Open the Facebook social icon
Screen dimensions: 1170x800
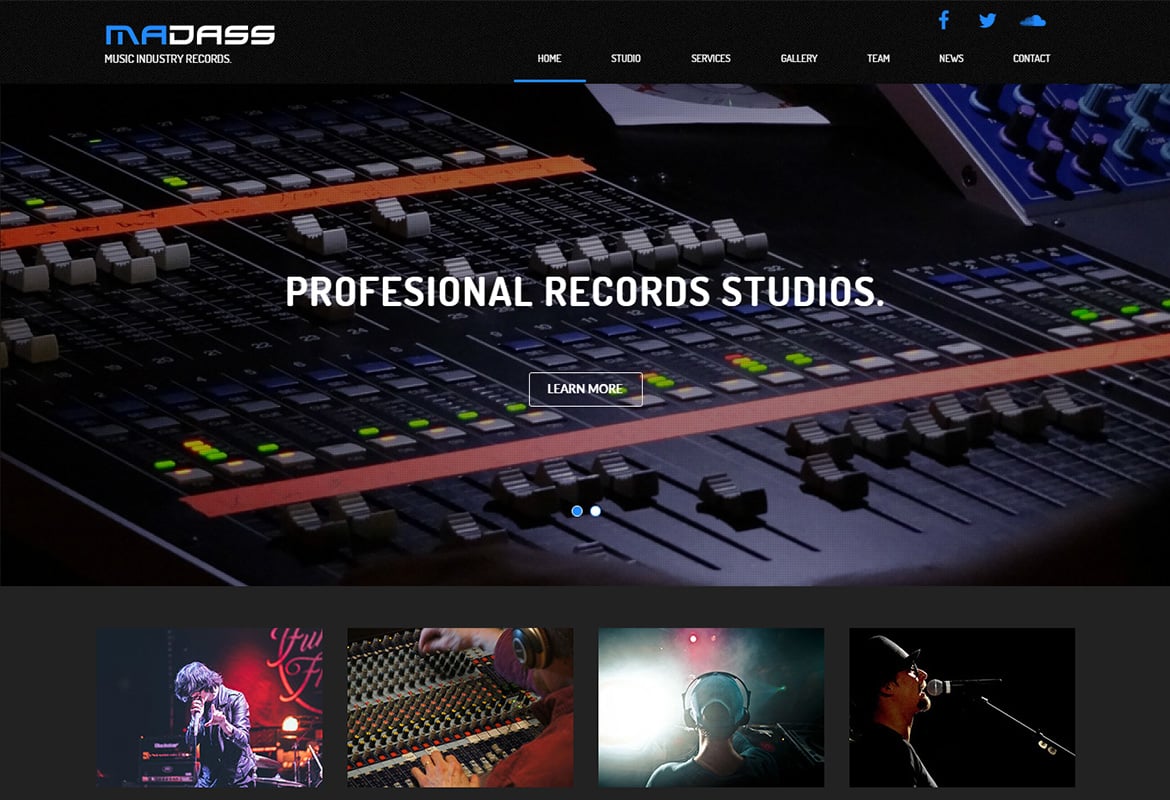click(944, 20)
